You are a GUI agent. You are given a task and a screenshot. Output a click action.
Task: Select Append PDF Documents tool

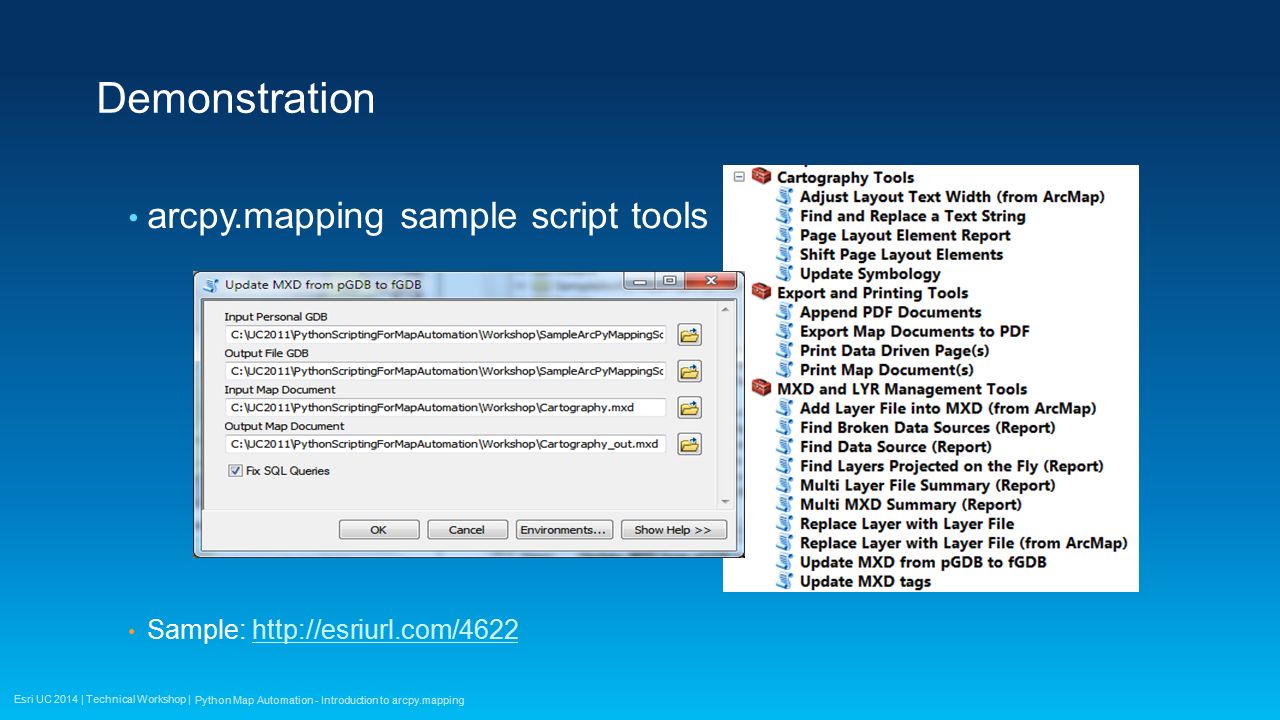(891, 312)
